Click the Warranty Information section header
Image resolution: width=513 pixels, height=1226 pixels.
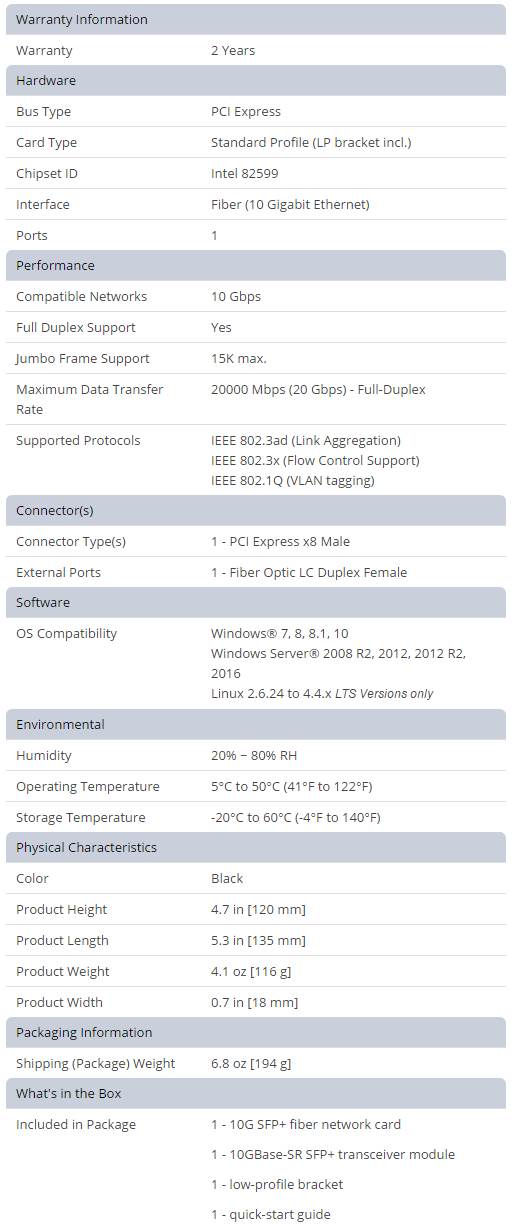(256, 19)
